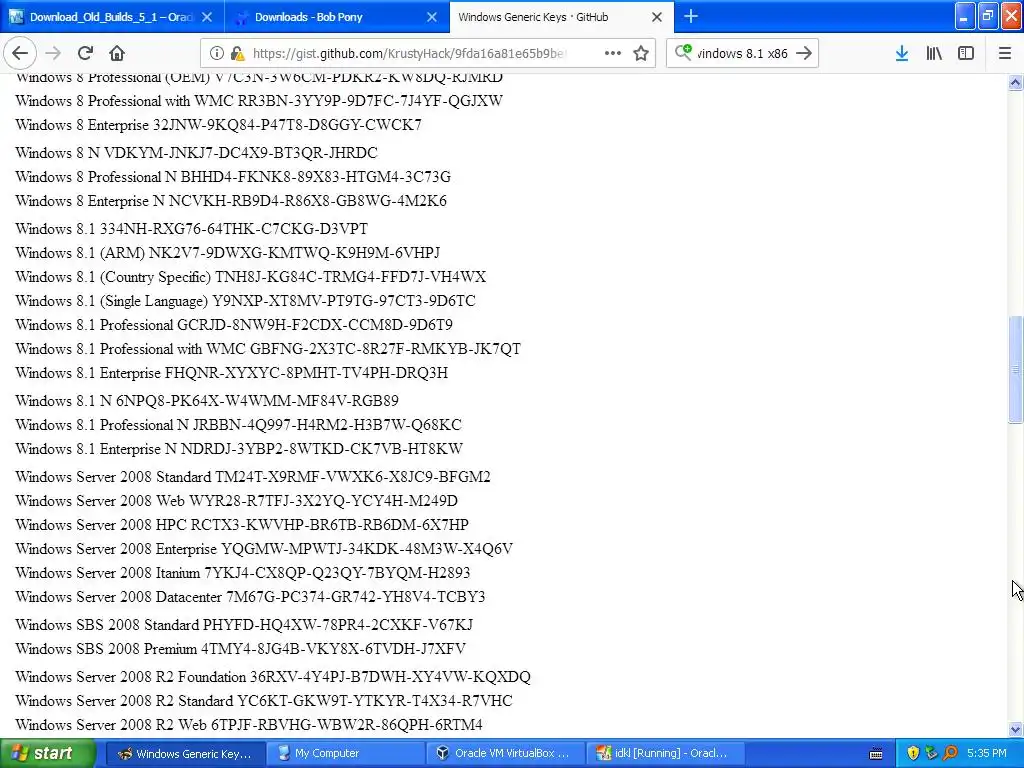This screenshot has width=1024, height=768.
Task: Switch to Downloads - Bob Pony tab
Action: tap(308, 17)
